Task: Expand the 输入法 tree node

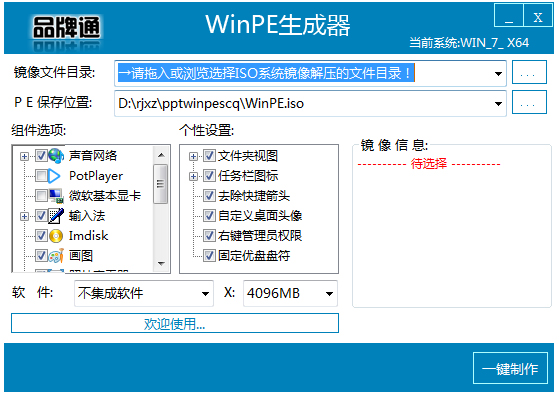Action: [x=24, y=216]
